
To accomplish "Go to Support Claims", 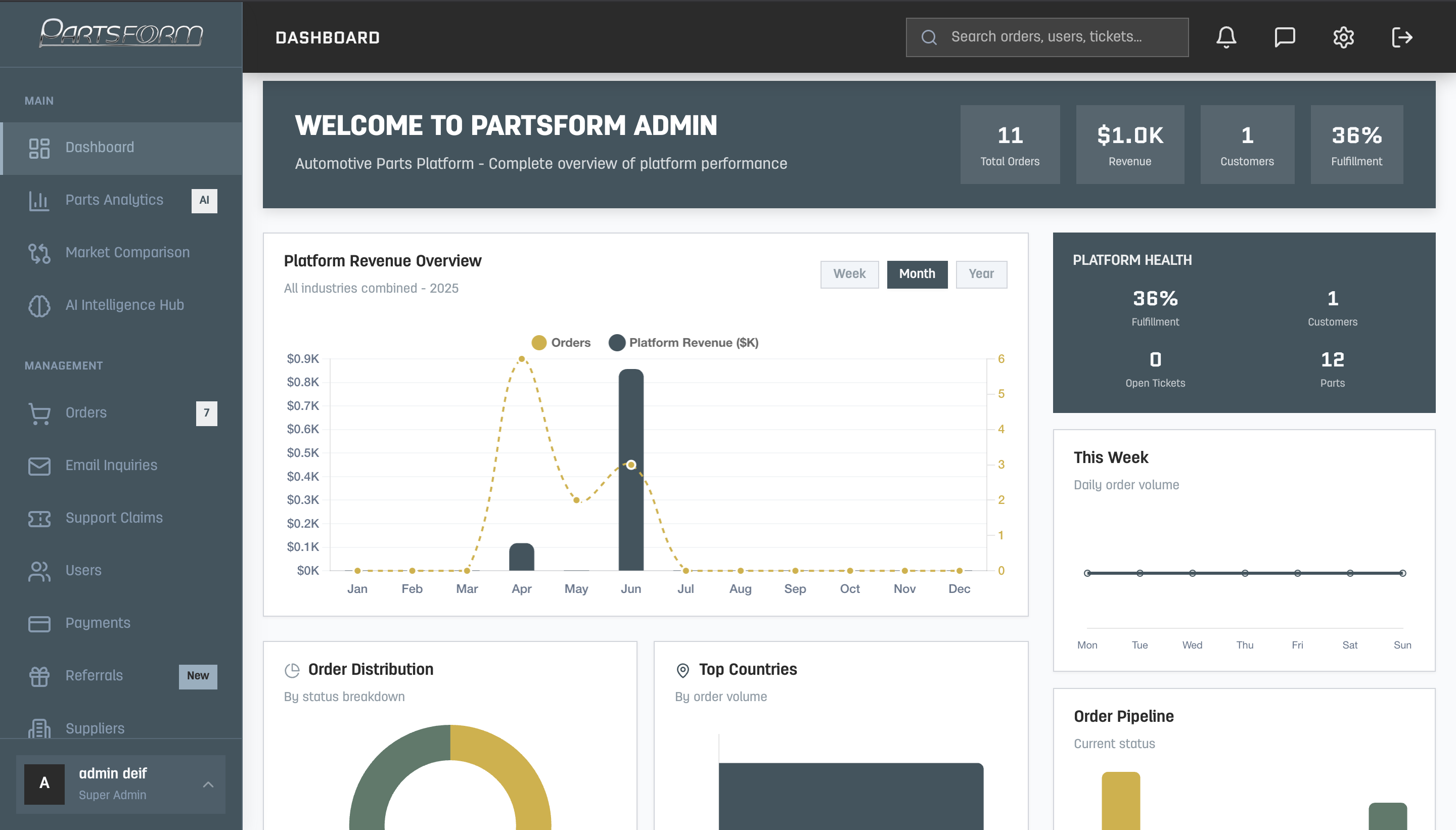I will click(x=121, y=518).
